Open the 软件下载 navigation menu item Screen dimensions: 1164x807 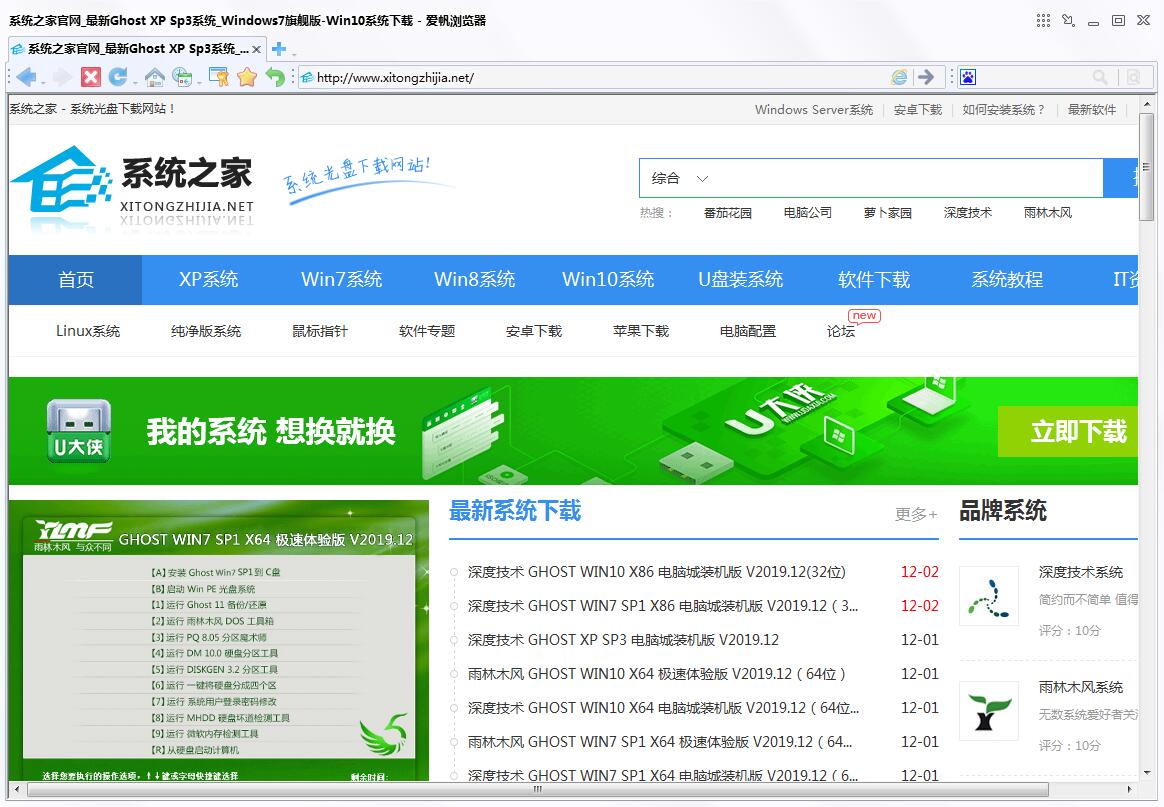click(x=874, y=280)
